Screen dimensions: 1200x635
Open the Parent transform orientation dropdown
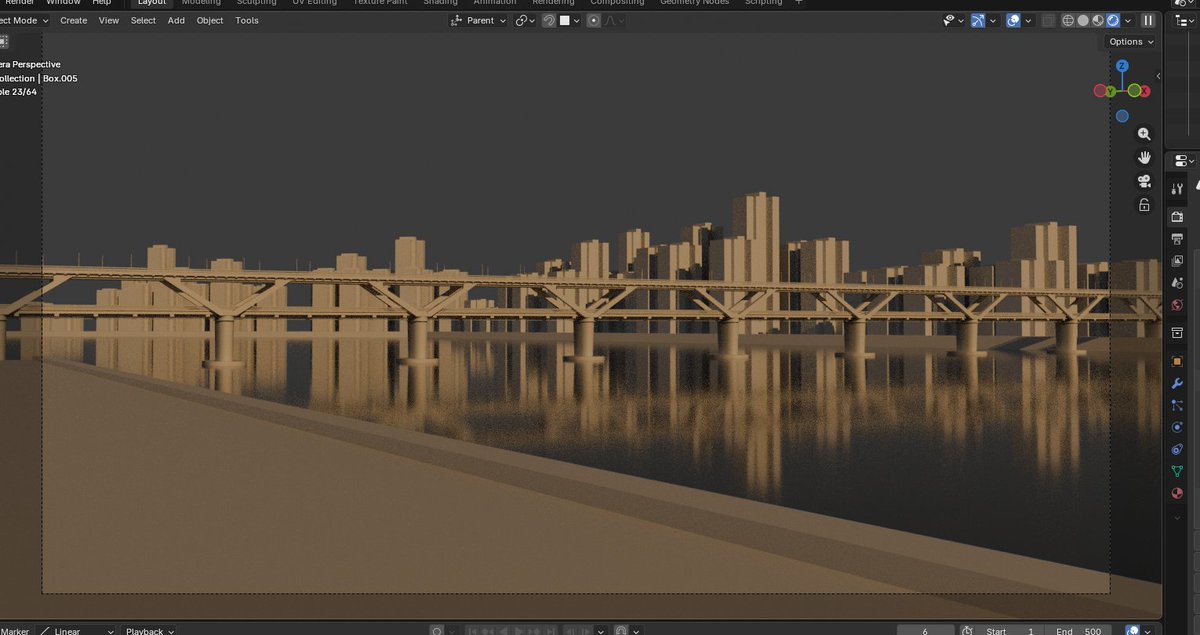pyautogui.click(x=478, y=20)
